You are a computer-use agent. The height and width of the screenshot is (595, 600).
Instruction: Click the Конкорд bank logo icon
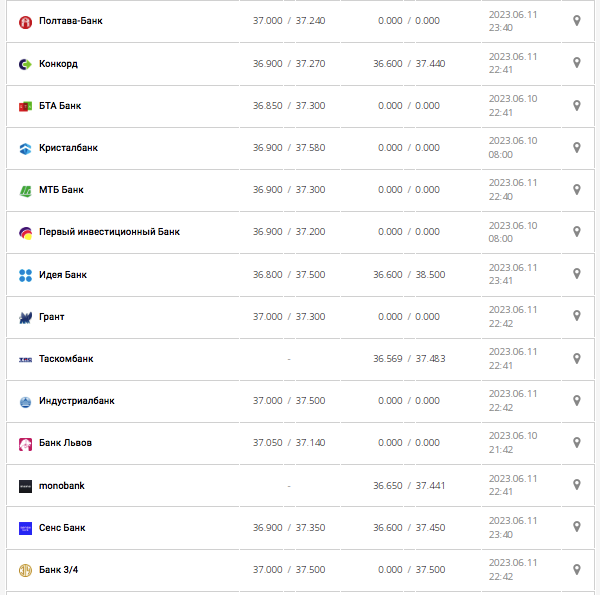26,64
